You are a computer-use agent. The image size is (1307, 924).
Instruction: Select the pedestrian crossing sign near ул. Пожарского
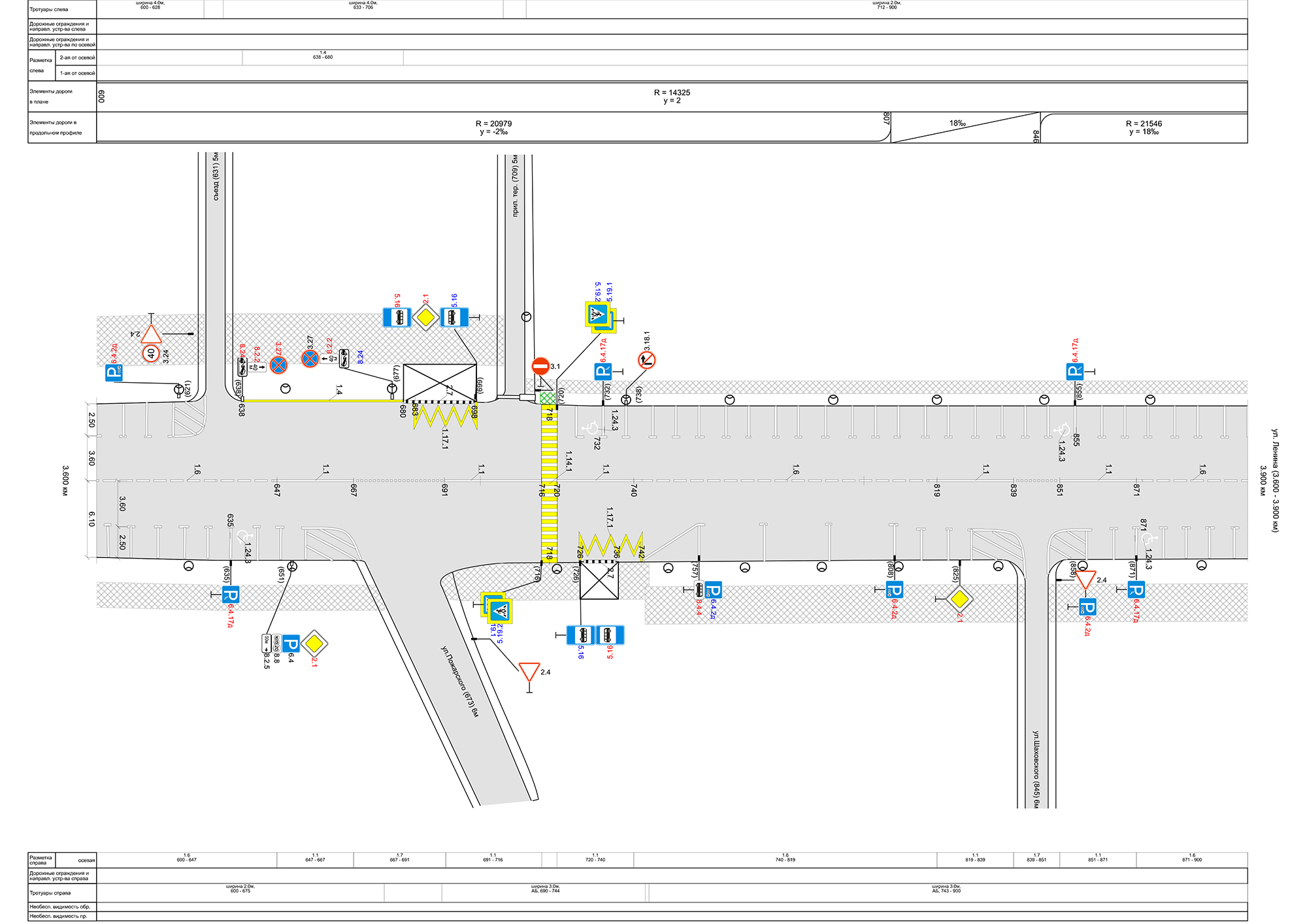click(x=500, y=612)
